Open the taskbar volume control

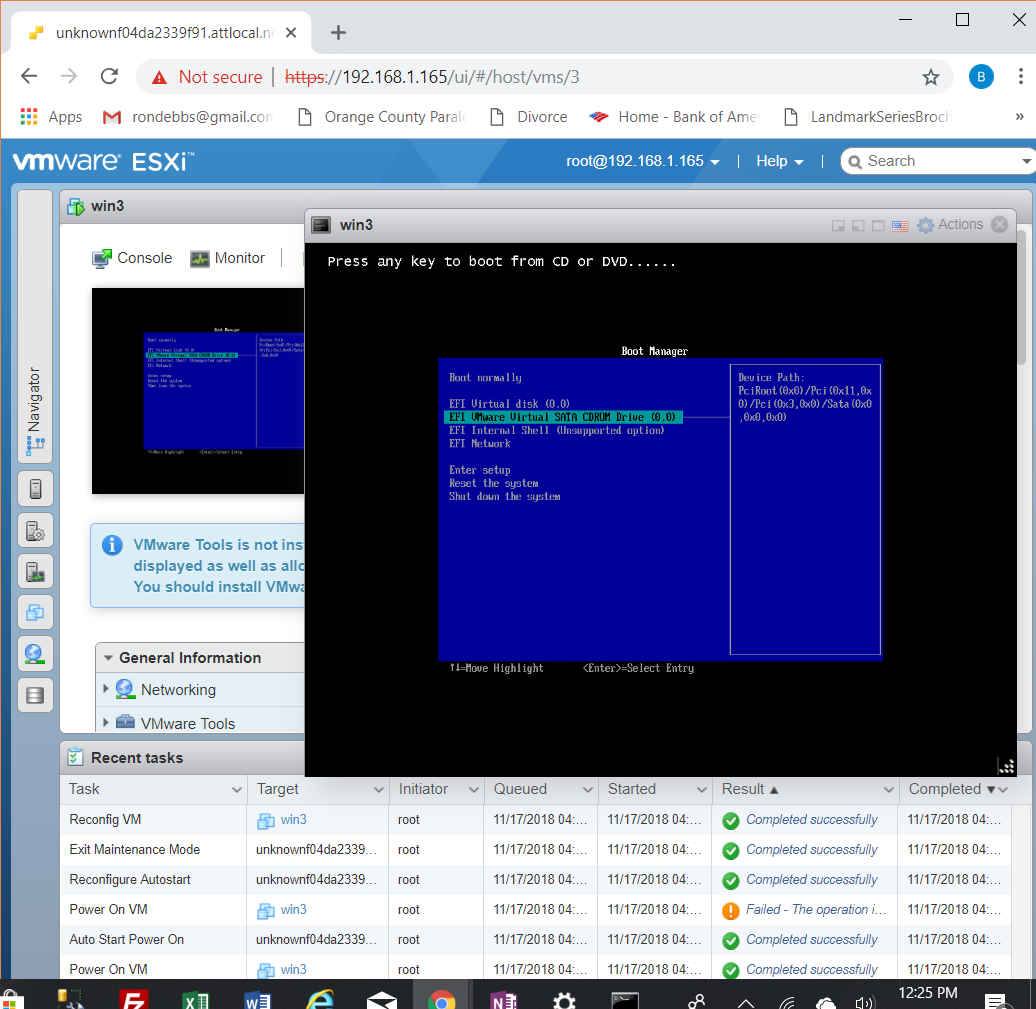(x=864, y=1002)
